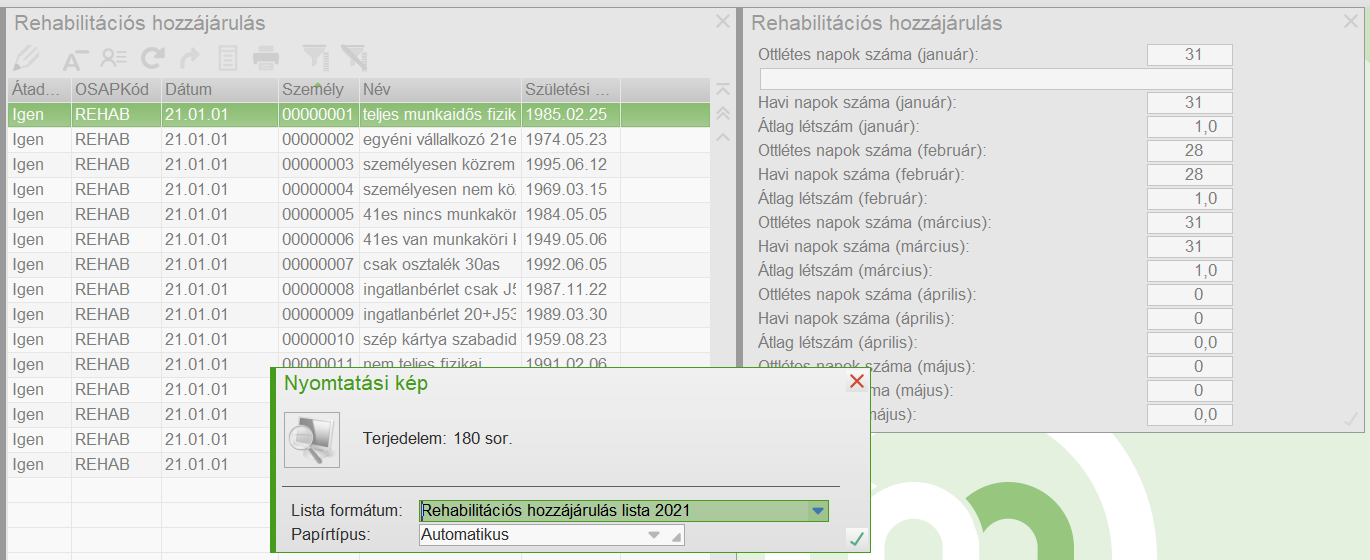Click the grey checkmark in the detail panel
Image resolution: width=1370 pixels, height=560 pixels.
1351,419
